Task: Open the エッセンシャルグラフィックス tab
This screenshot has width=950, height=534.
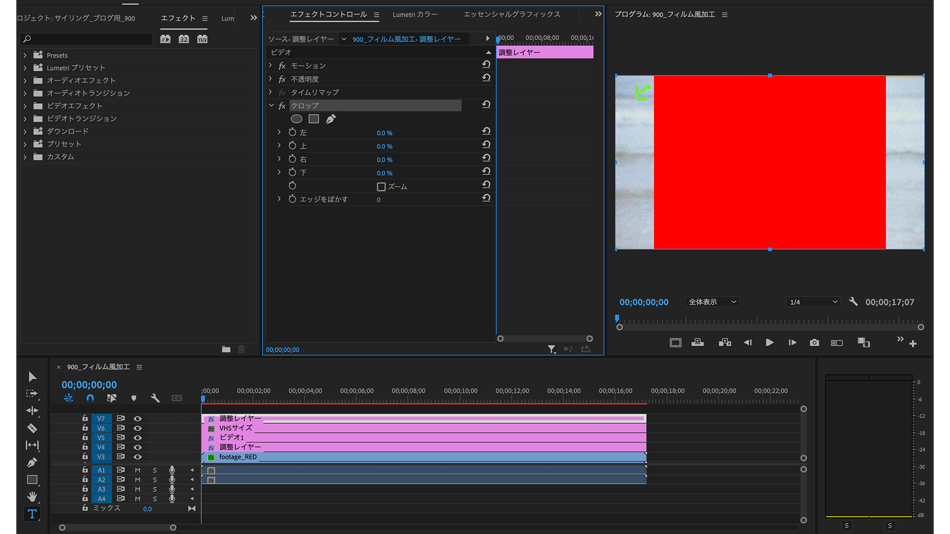Action: pyautogui.click(x=511, y=15)
